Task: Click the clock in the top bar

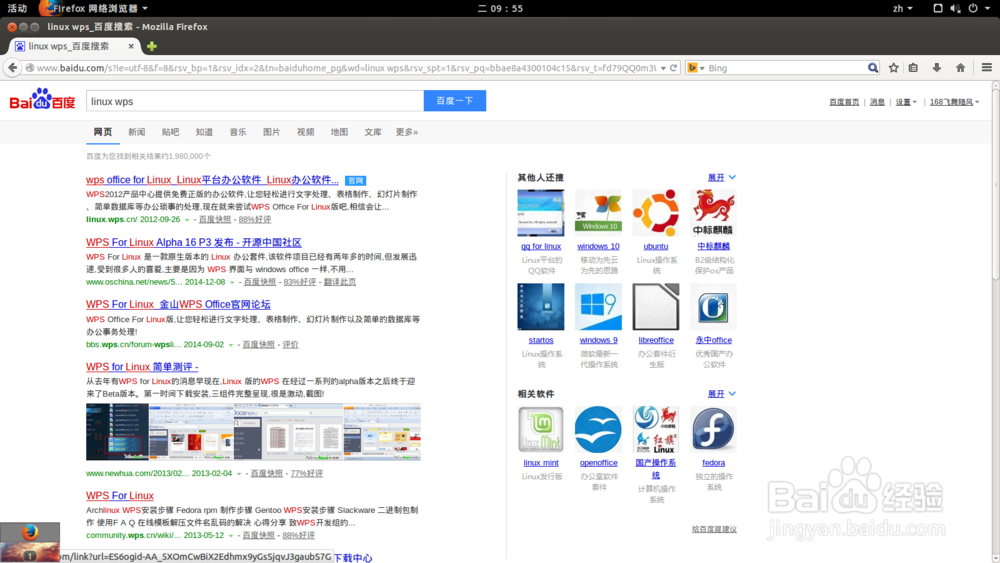Action: [x=500, y=8]
